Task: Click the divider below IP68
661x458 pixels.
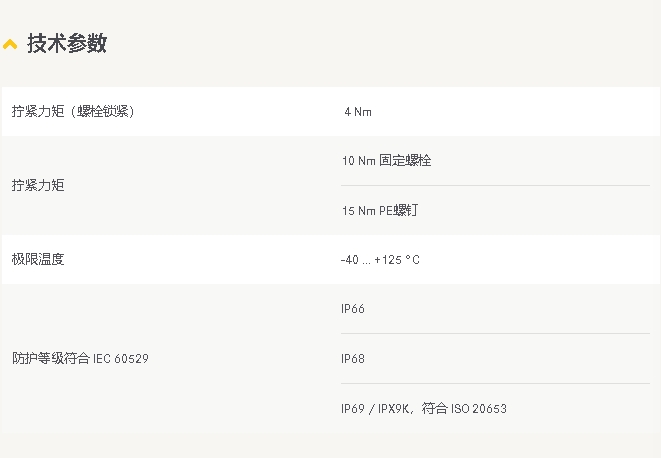Action: [x=495, y=383]
